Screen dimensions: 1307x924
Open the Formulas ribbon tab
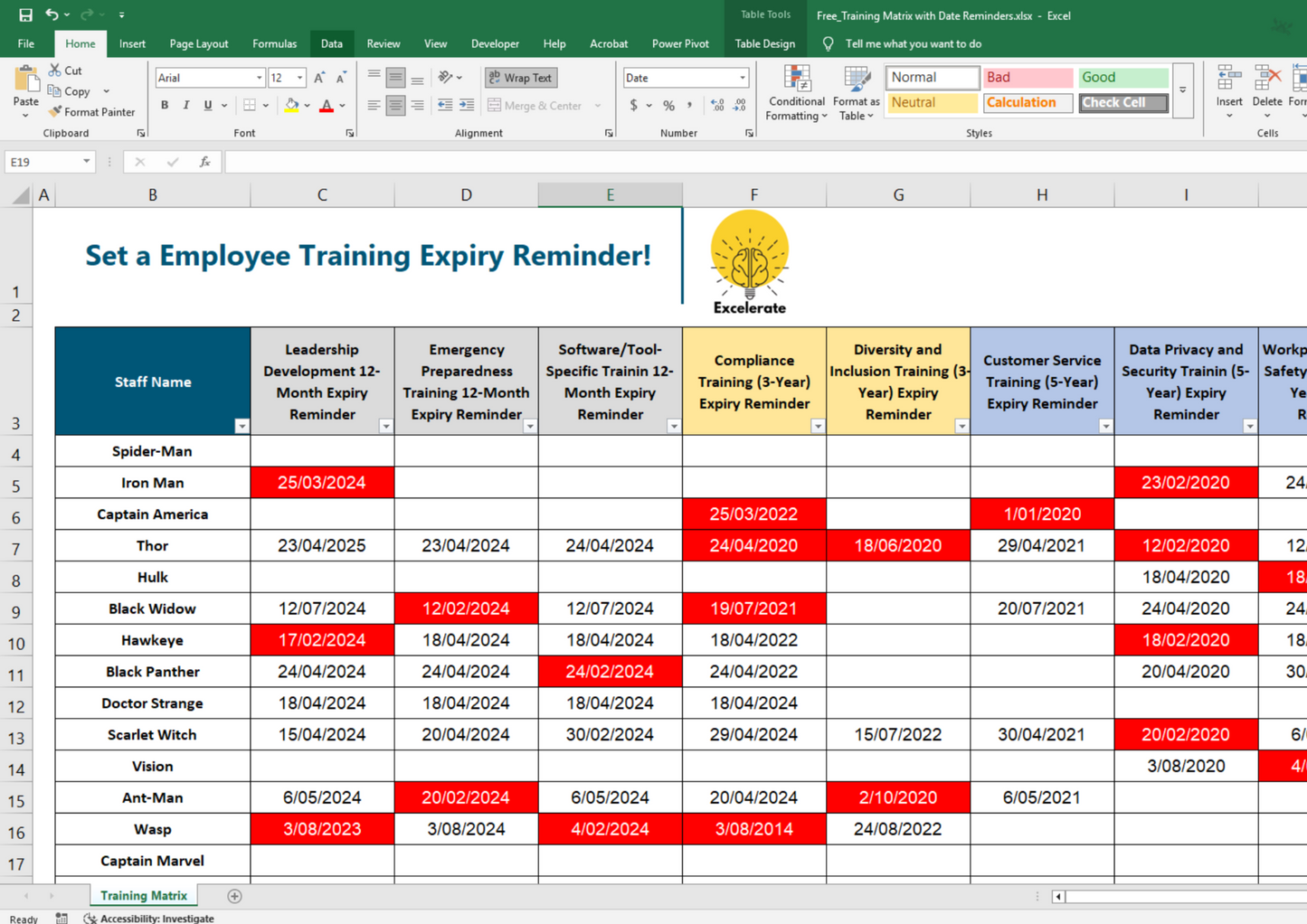(274, 43)
